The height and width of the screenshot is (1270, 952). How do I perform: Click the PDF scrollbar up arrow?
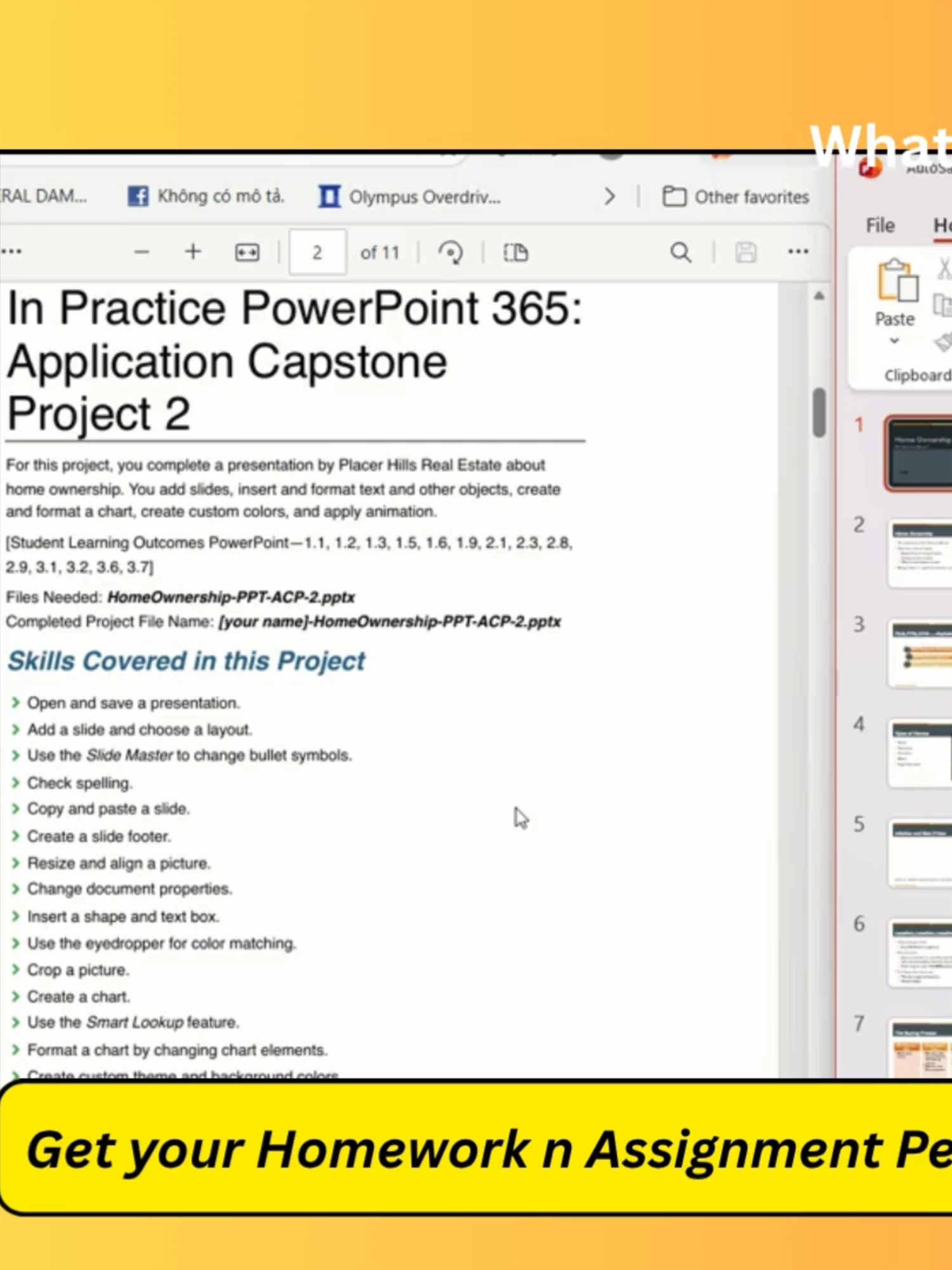(819, 296)
